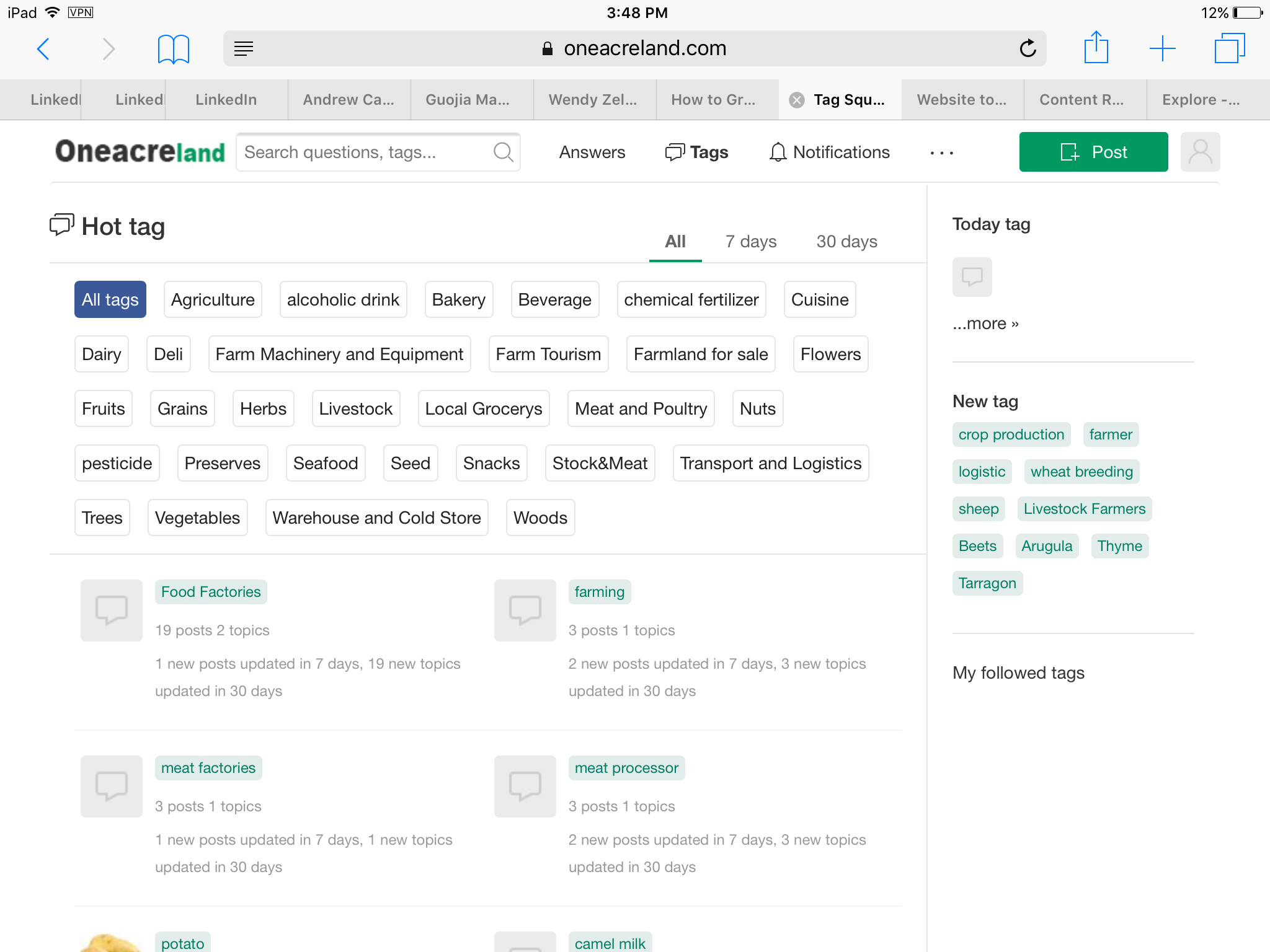Open the Food Factories tag link
The image size is (1270, 952).
211,592
